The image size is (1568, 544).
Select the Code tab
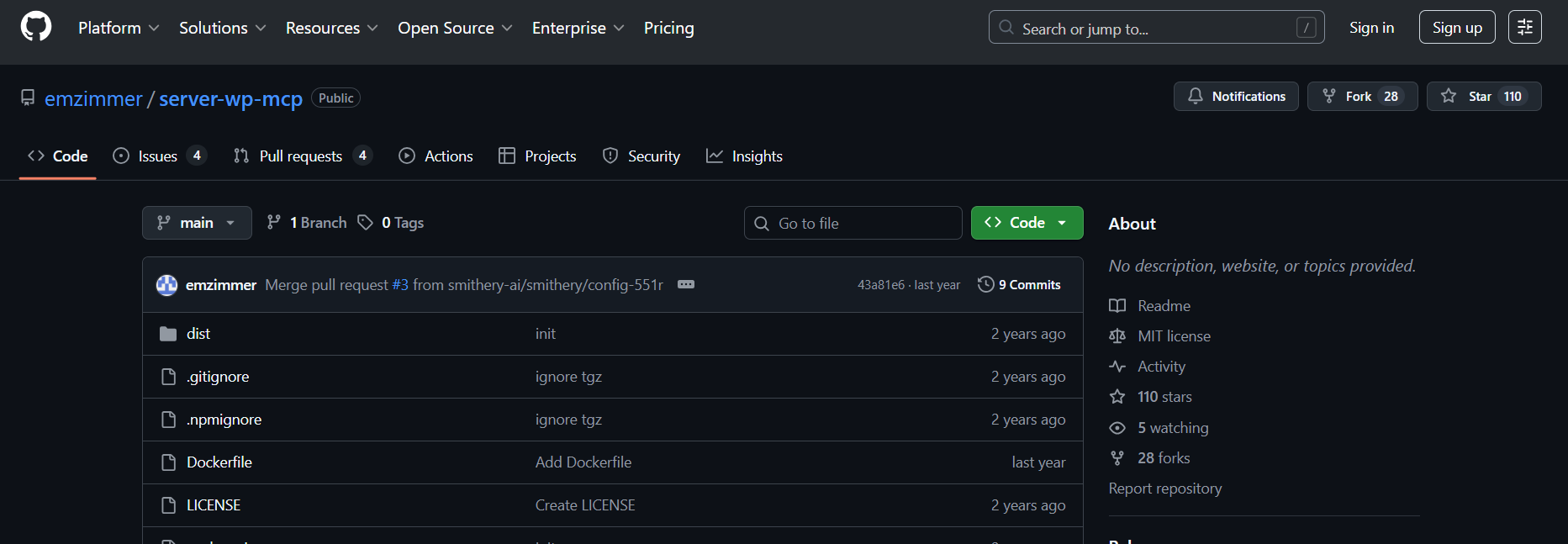pyautogui.click(x=58, y=156)
